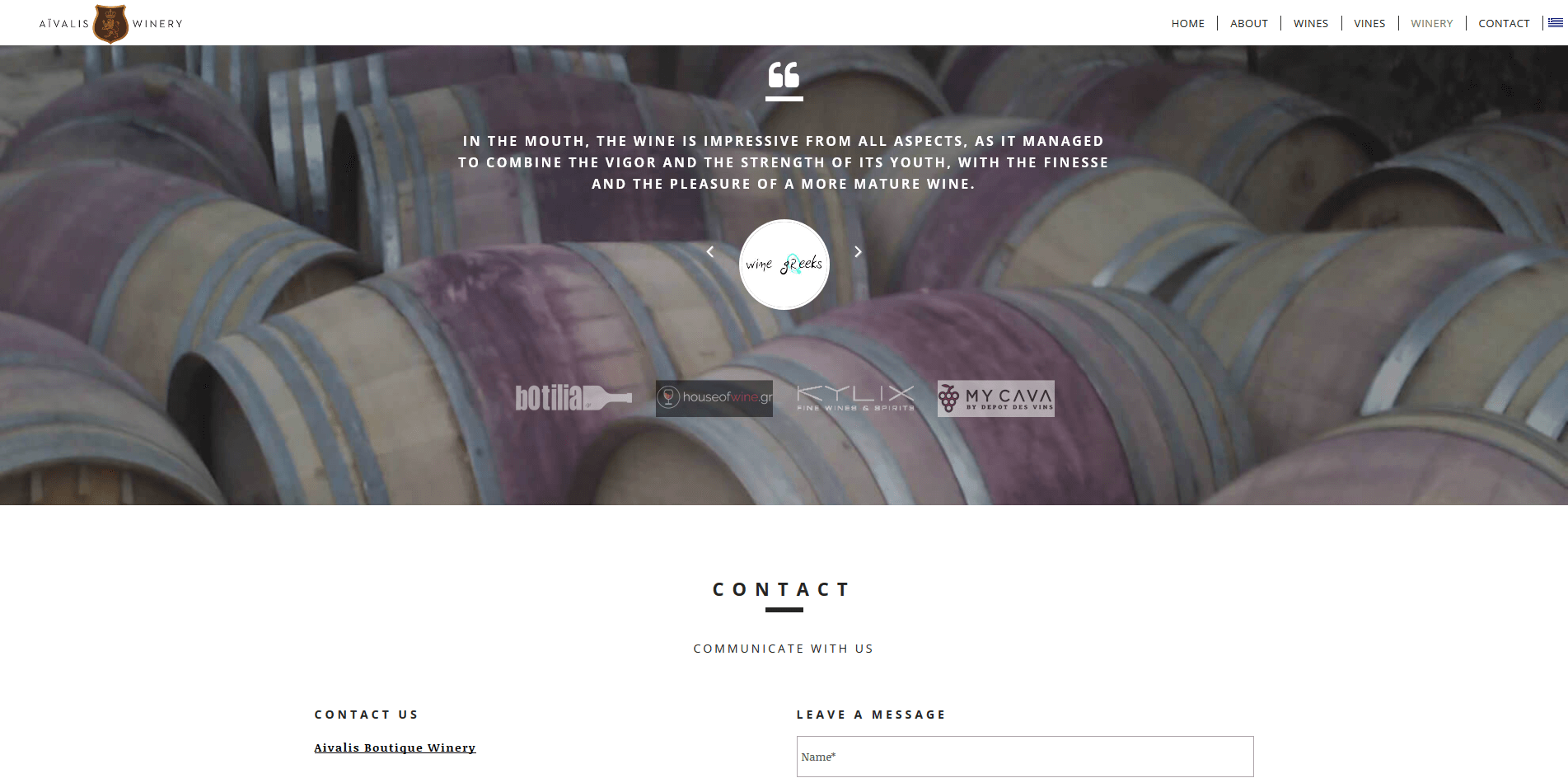Viewport: 1568px width, 778px height.
Task: Show previous testimonial with left arrow
Action: coord(710,251)
